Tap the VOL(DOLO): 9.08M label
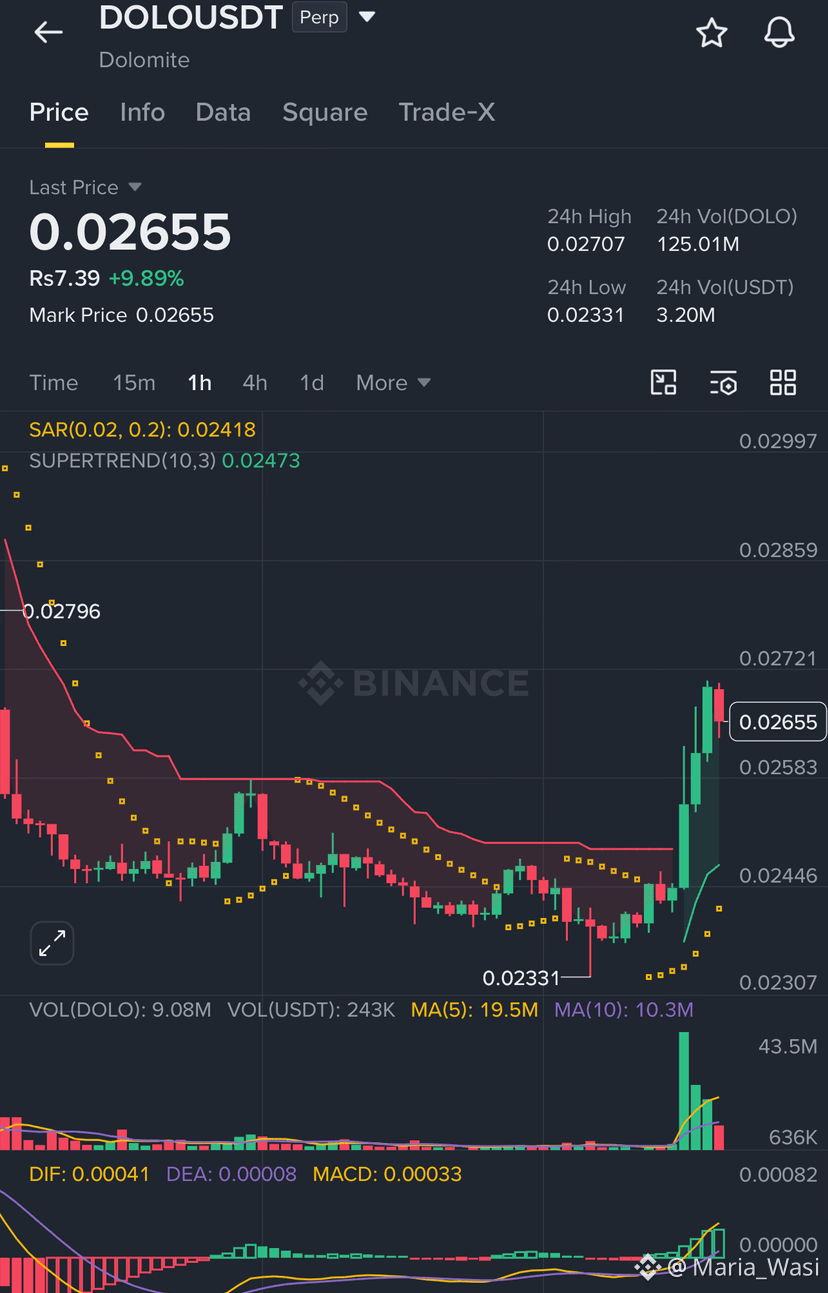The height and width of the screenshot is (1293, 828). pyautogui.click(x=120, y=1010)
